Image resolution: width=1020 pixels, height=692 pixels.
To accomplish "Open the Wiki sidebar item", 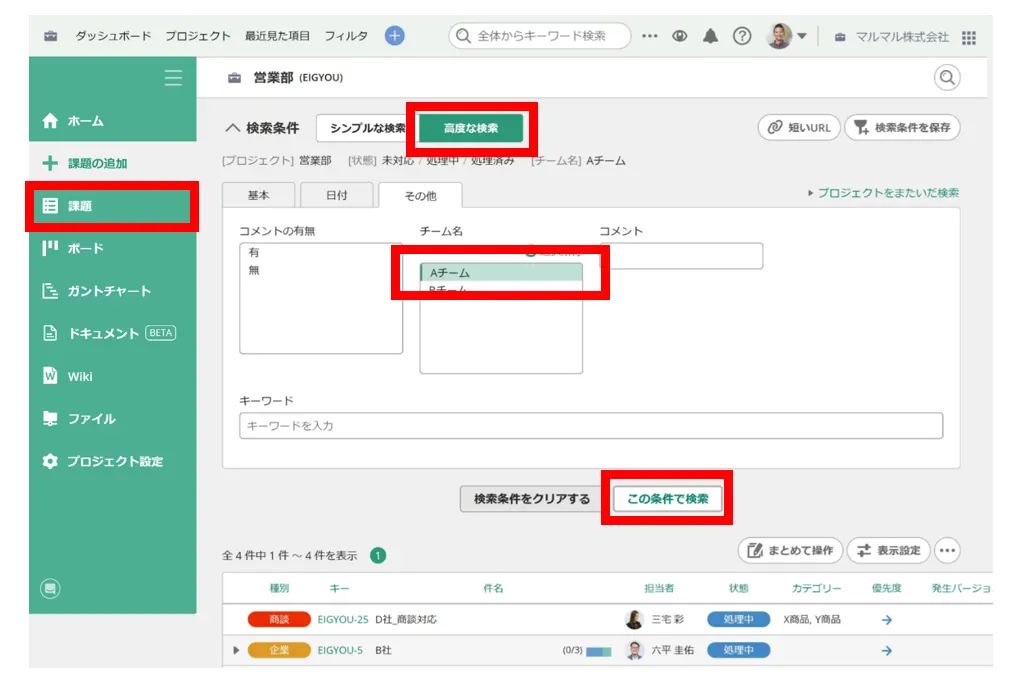I will point(80,376).
